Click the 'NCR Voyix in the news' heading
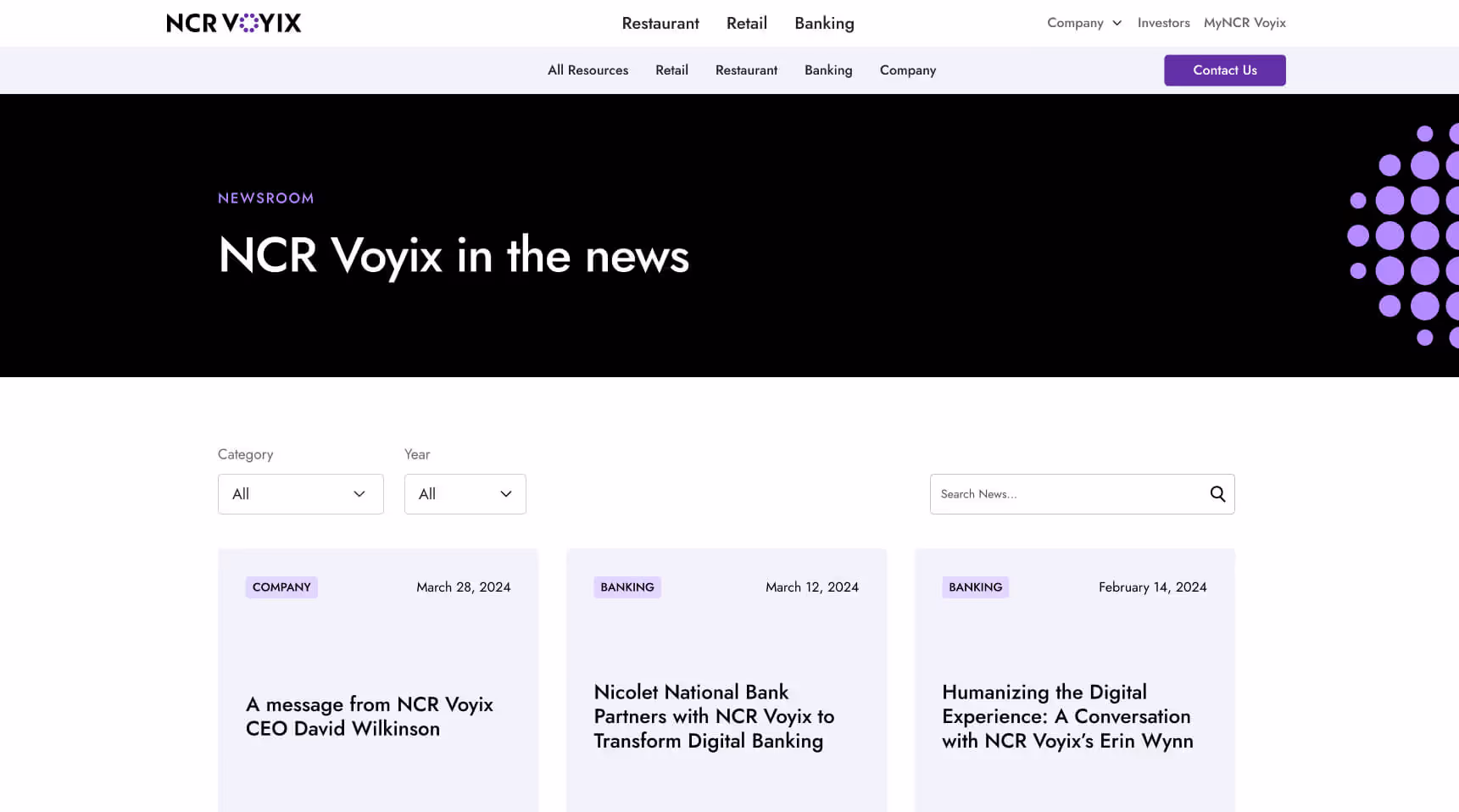 point(454,255)
